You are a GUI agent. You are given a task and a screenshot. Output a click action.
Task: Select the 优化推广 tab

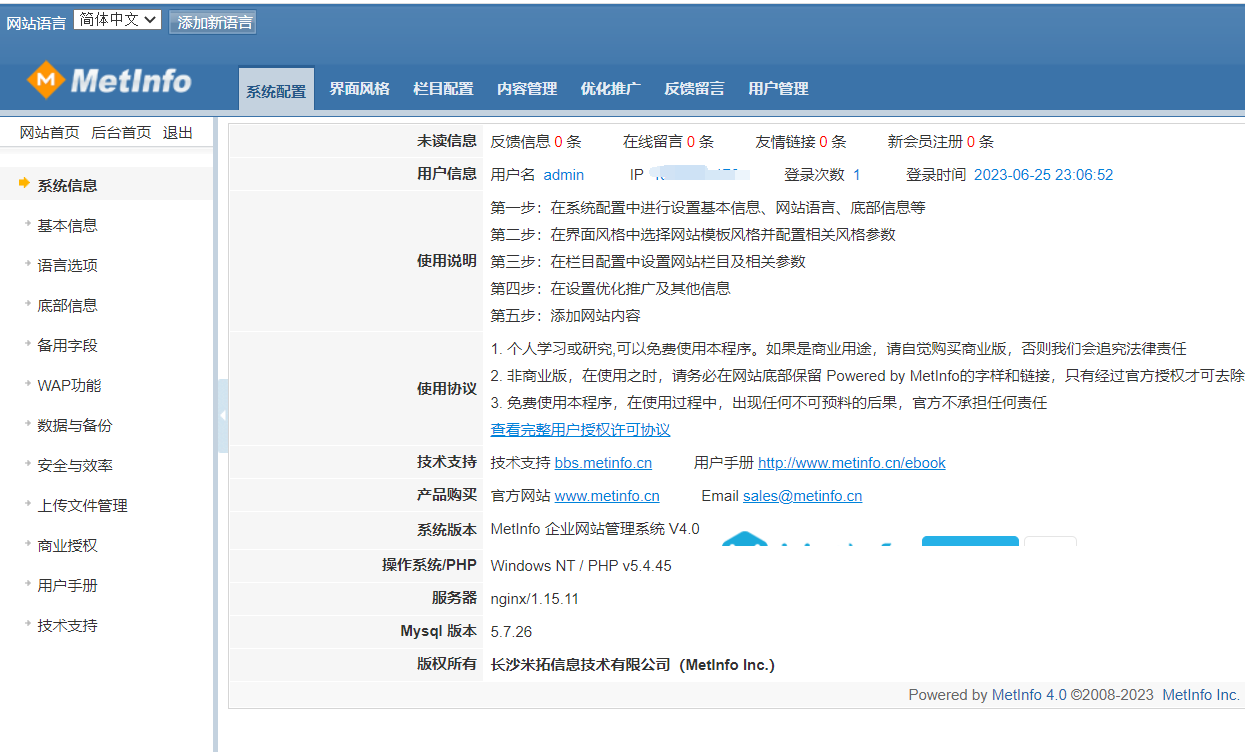coord(610,89)
